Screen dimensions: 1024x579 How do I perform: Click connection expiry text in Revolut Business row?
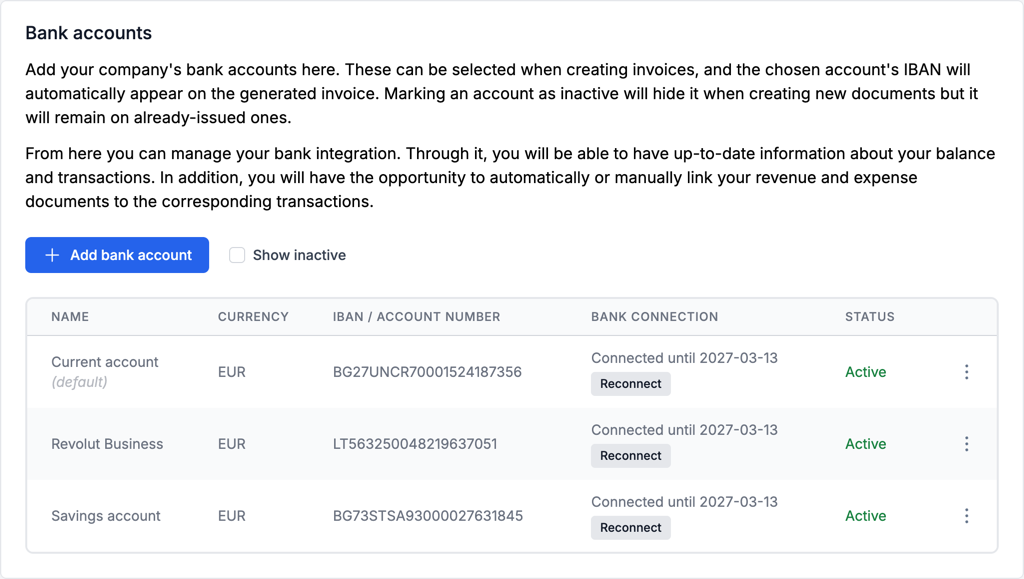click(684, 430)
